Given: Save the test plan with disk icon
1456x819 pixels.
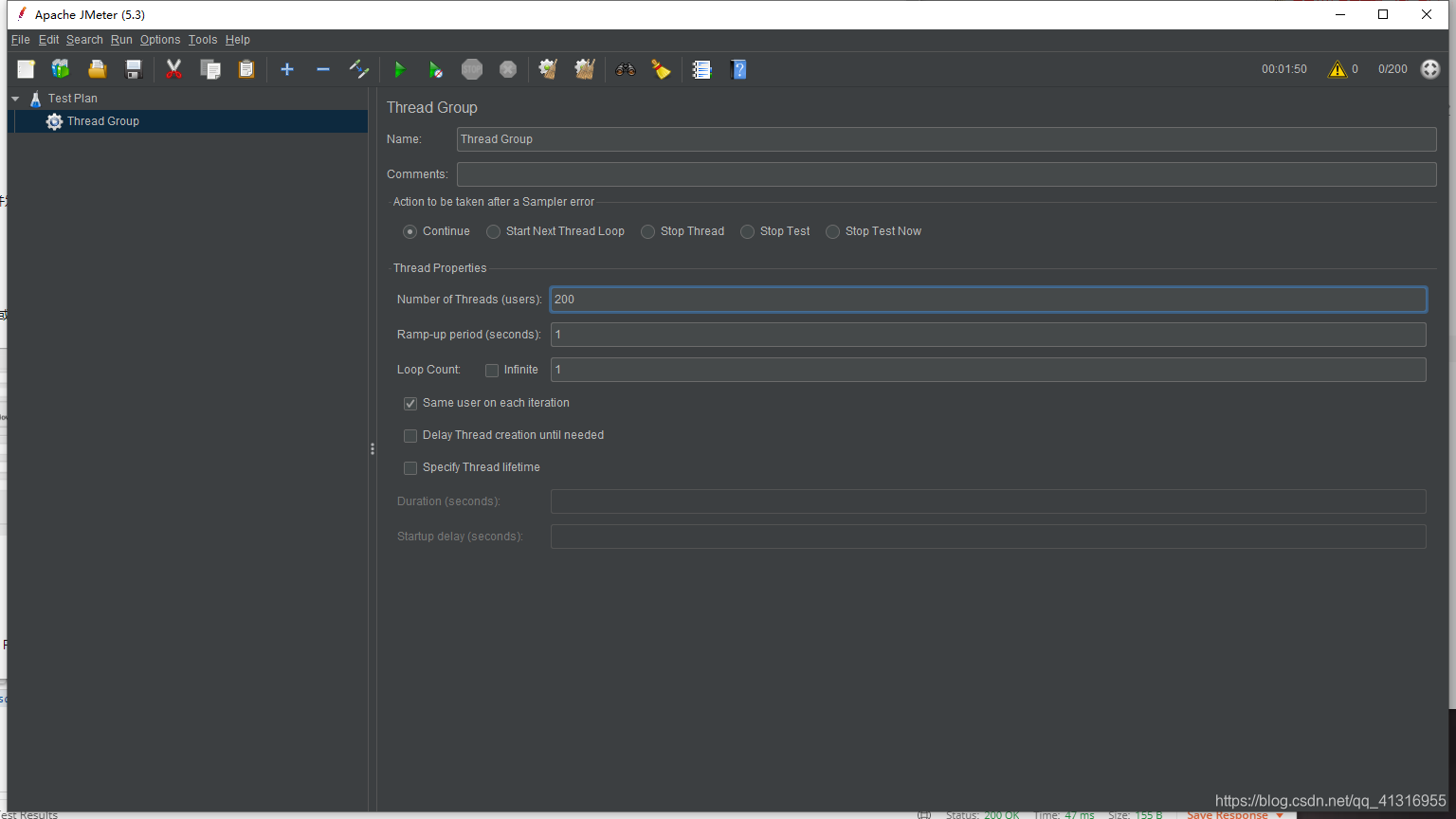Looking at the screenshot, I should 134,69.
